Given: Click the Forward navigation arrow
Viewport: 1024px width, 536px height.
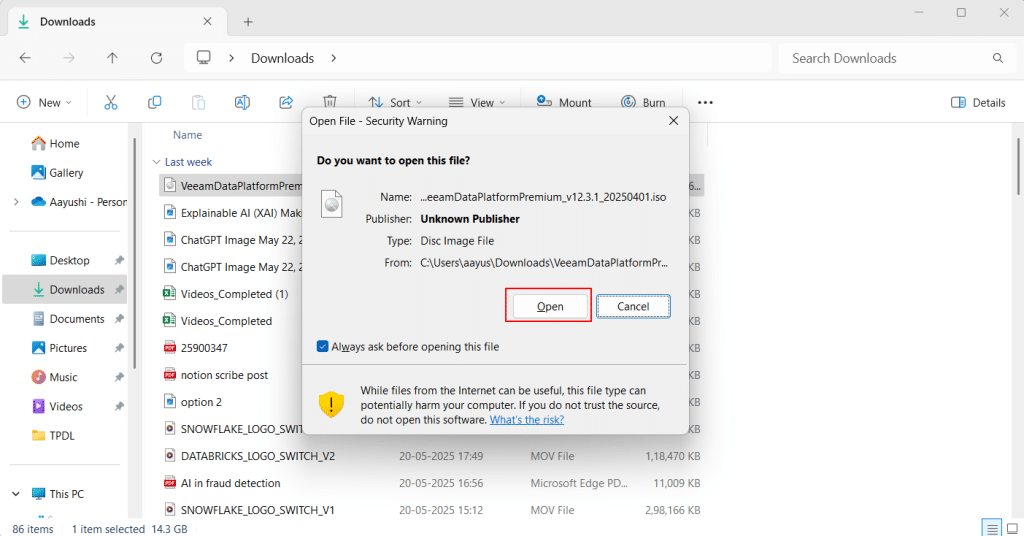Looking at the screenshot, I should click(x=69, y=58).
